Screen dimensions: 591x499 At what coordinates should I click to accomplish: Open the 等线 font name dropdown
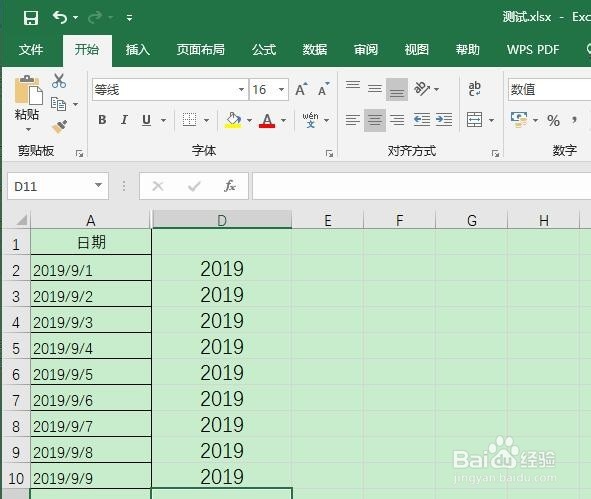(x=241, y=90)
